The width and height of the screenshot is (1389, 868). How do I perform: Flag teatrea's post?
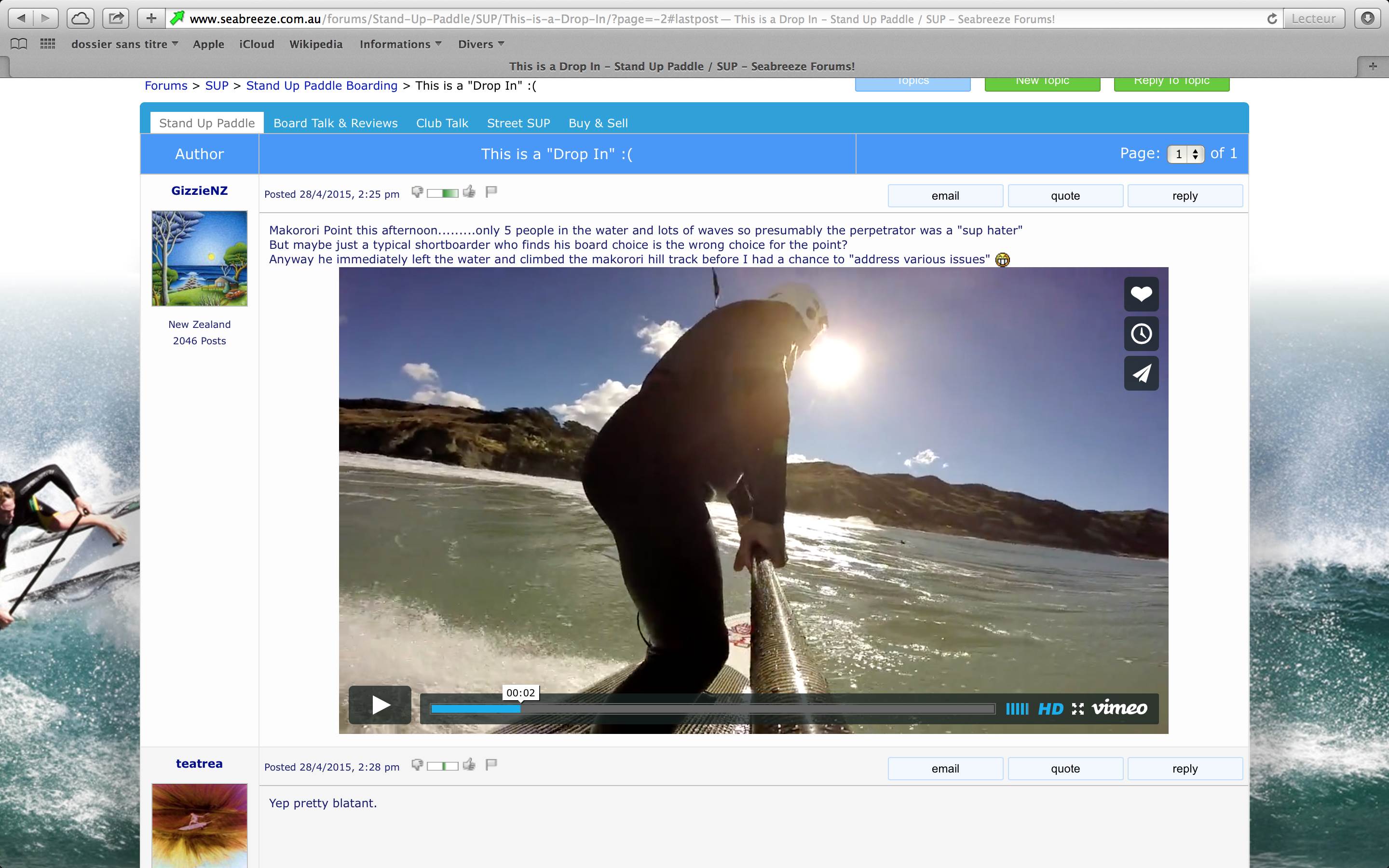(x=491, y=765)
